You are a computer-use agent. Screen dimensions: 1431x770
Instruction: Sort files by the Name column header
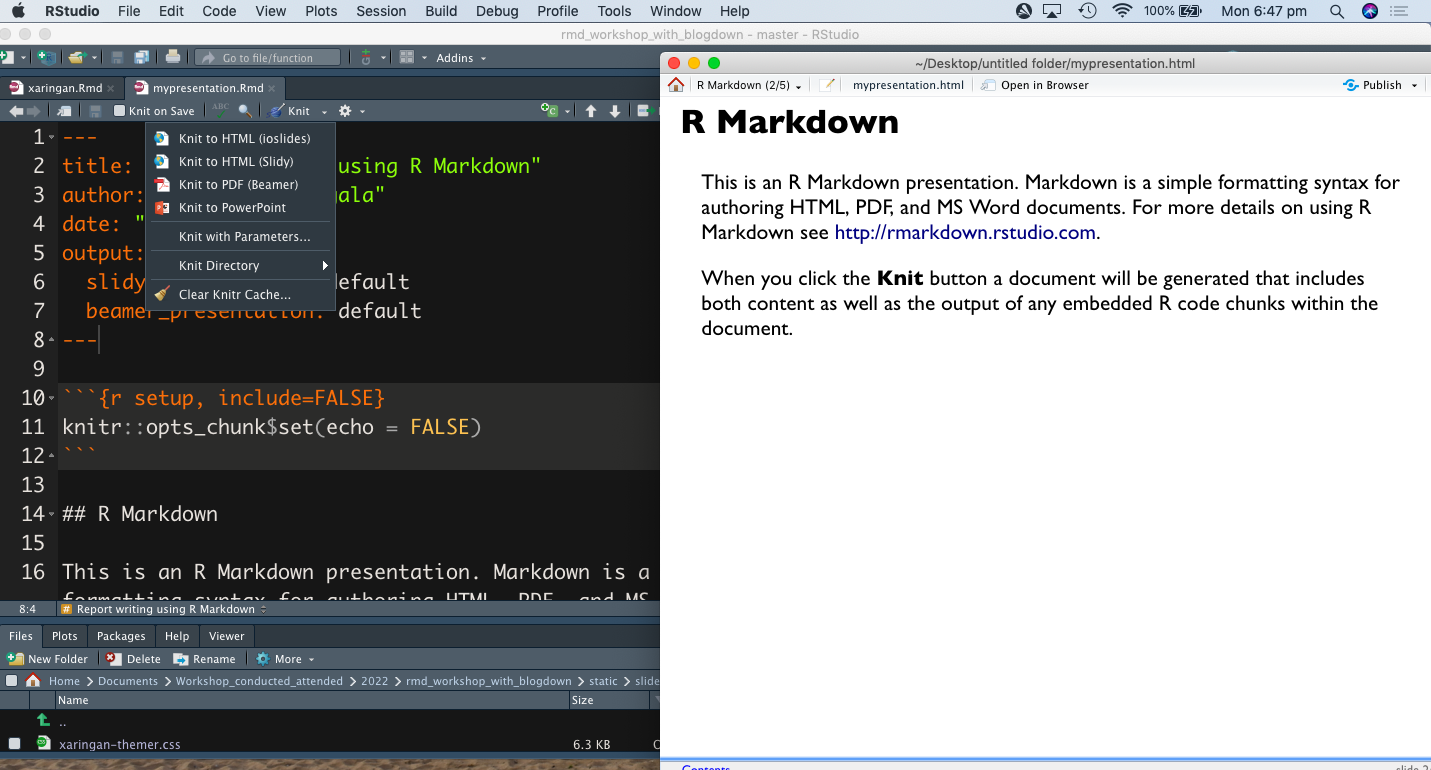pyautogui.click(x=311, y=700)
